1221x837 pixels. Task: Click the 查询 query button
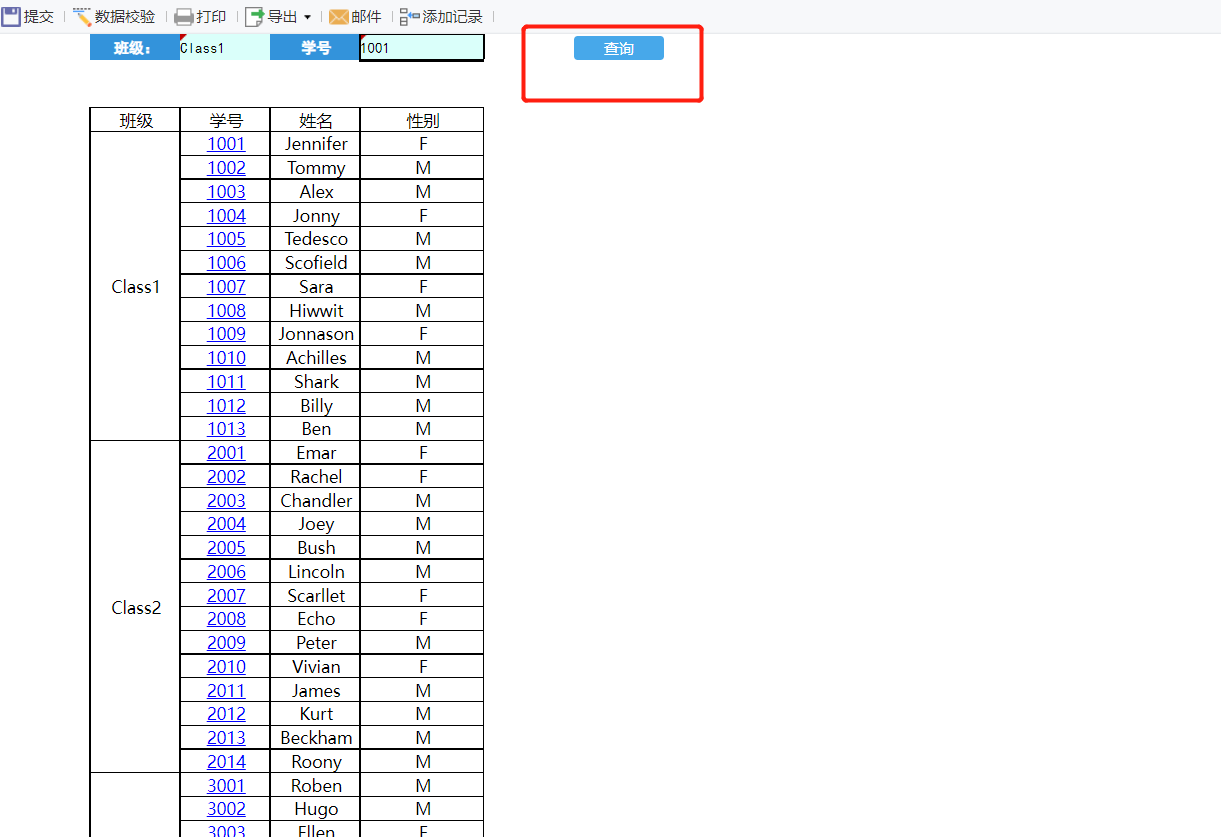619,48
